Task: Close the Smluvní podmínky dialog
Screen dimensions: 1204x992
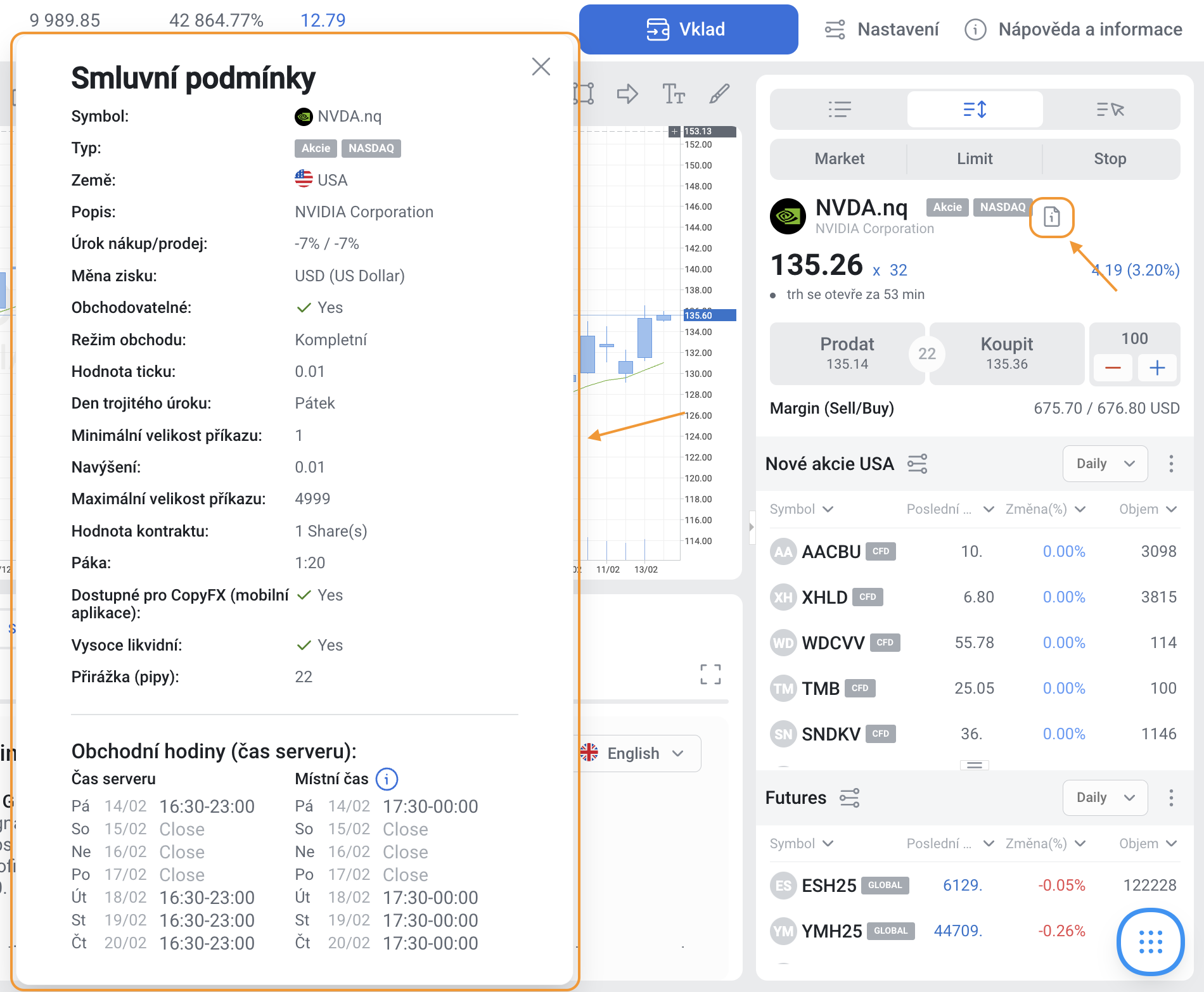Action: click(541, 67)
